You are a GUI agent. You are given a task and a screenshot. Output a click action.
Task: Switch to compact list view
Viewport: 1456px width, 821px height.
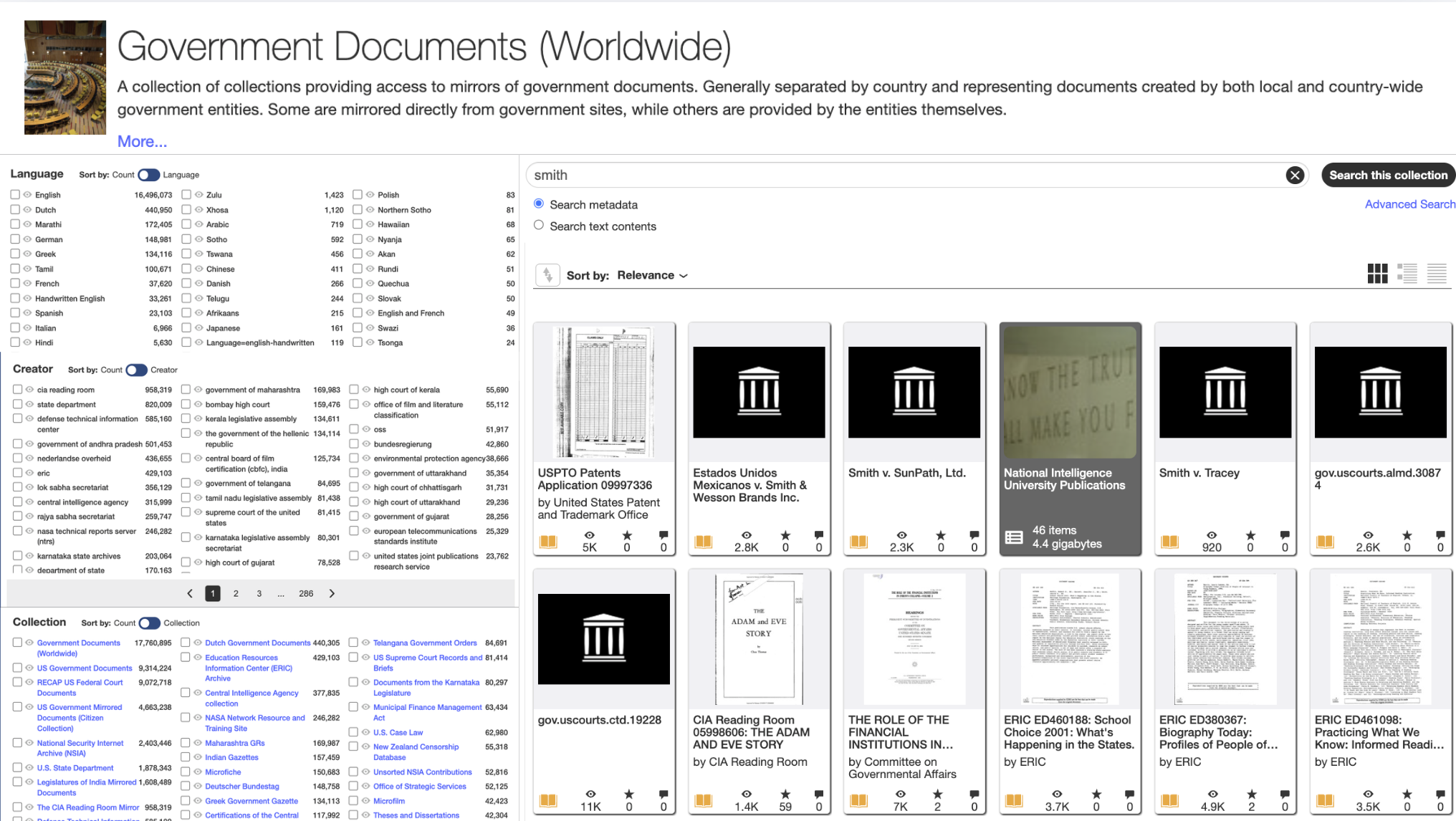1437,274
